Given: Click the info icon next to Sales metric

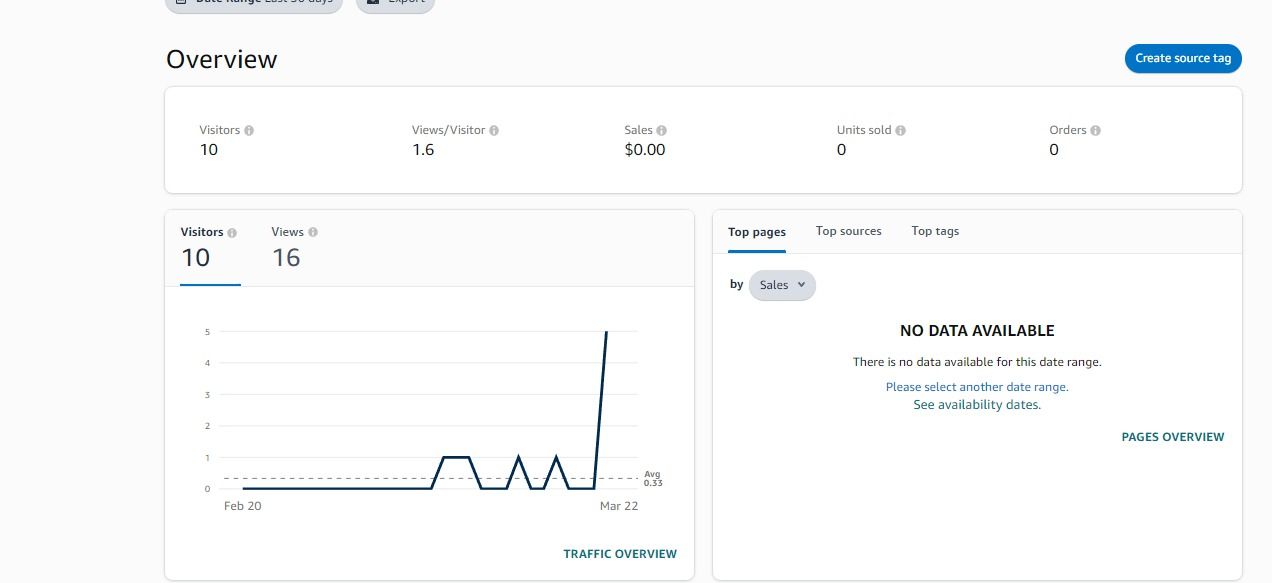Looking at the screenshot, I should click(x=662, y=131).
